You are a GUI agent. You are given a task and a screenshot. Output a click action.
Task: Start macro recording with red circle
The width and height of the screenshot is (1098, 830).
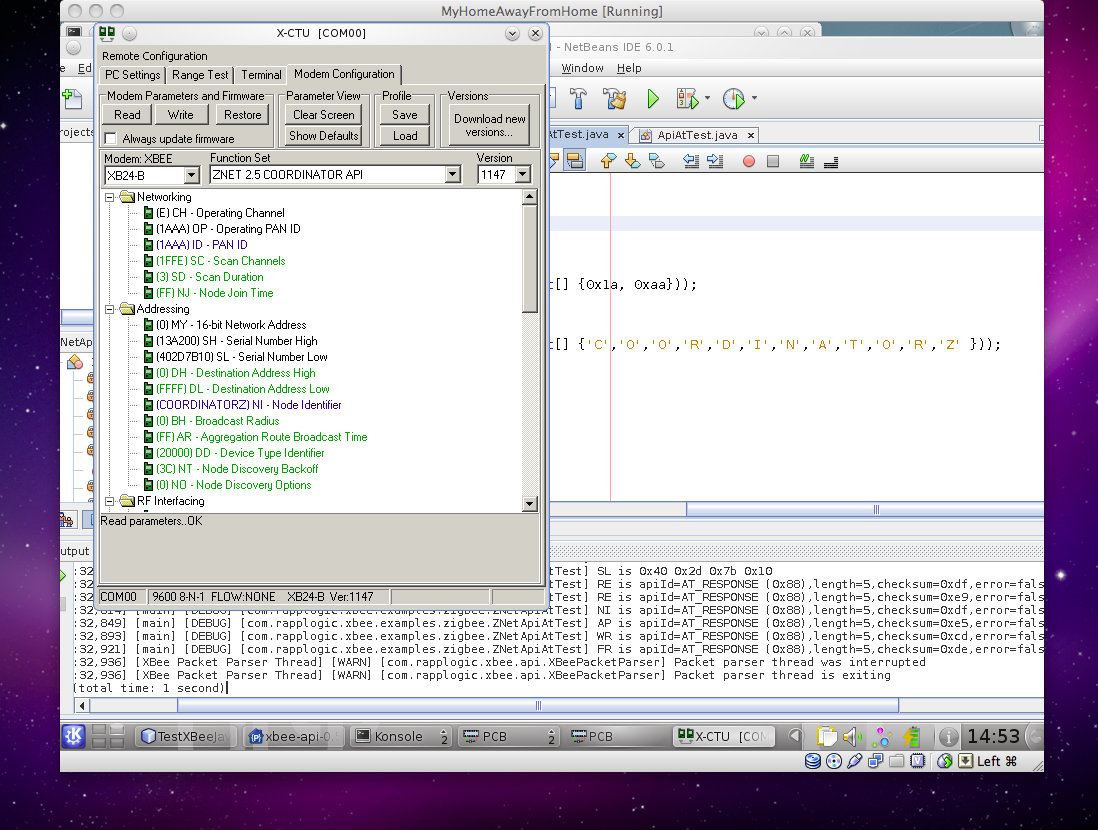point(749,161)
